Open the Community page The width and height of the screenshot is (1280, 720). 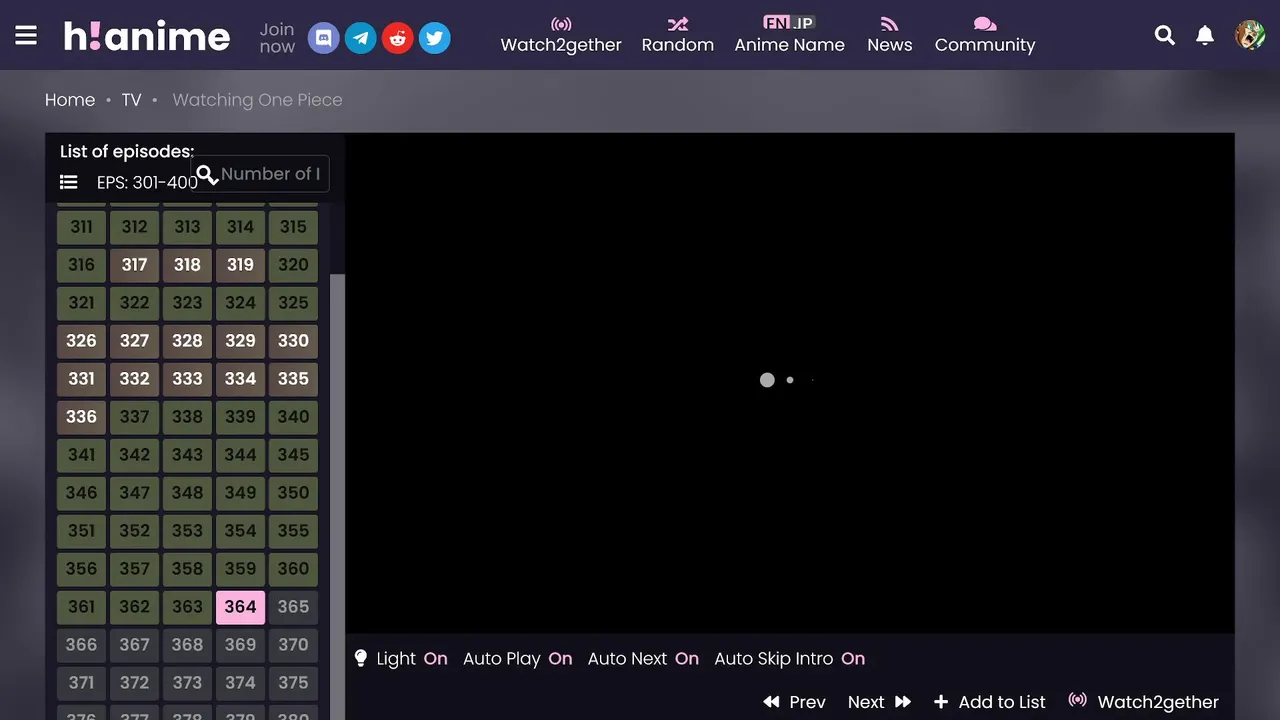point(985,36)
